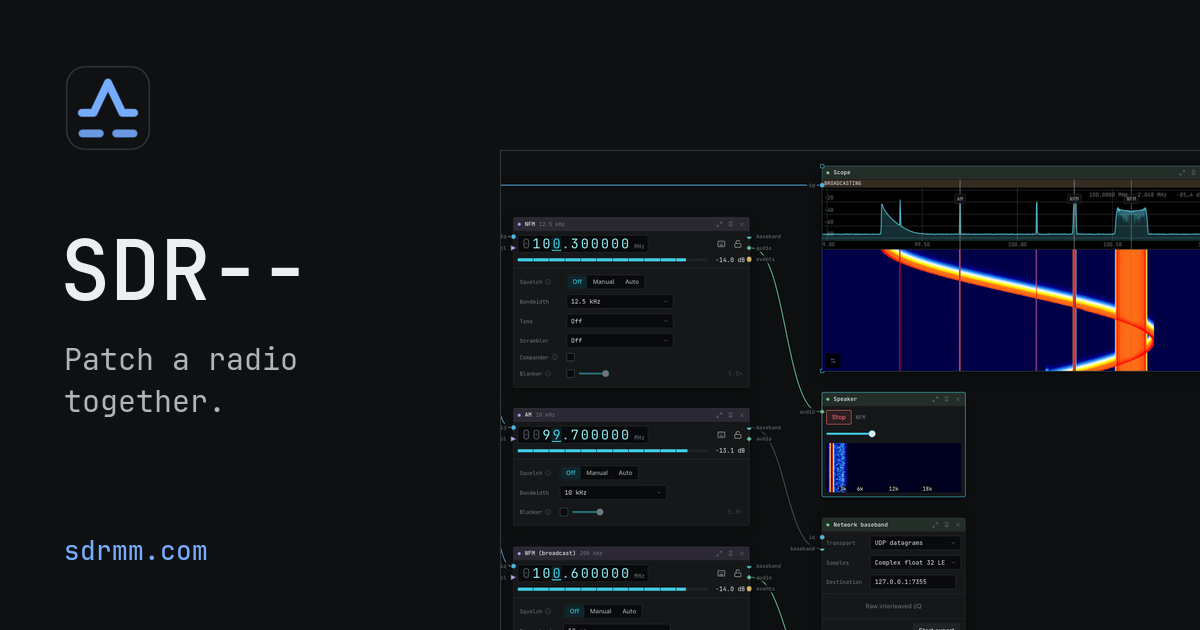Click the NFM baseband output port

pos(749,237)
